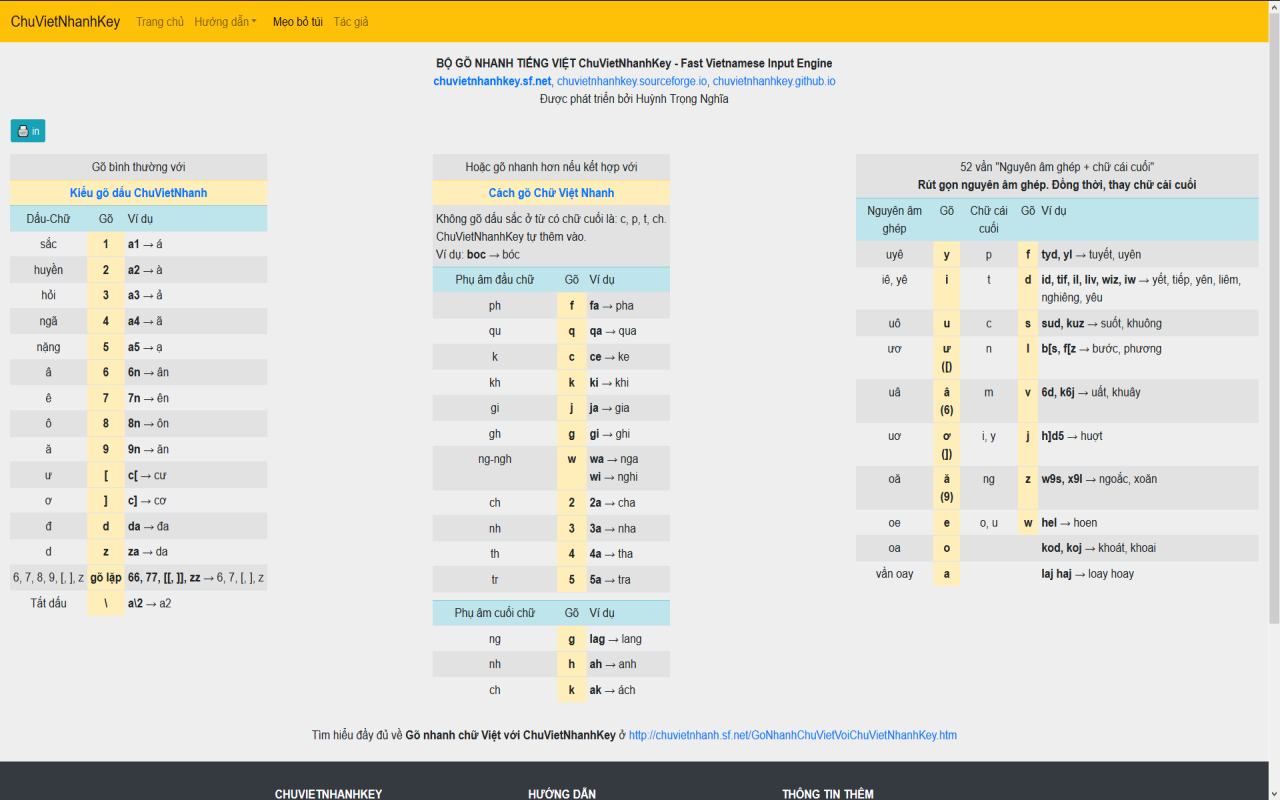Open the GoNhanhChuVietVoiChuVietNhanhKey.htm link
This screenshot has height=800, width=1280.
point(793,735)
